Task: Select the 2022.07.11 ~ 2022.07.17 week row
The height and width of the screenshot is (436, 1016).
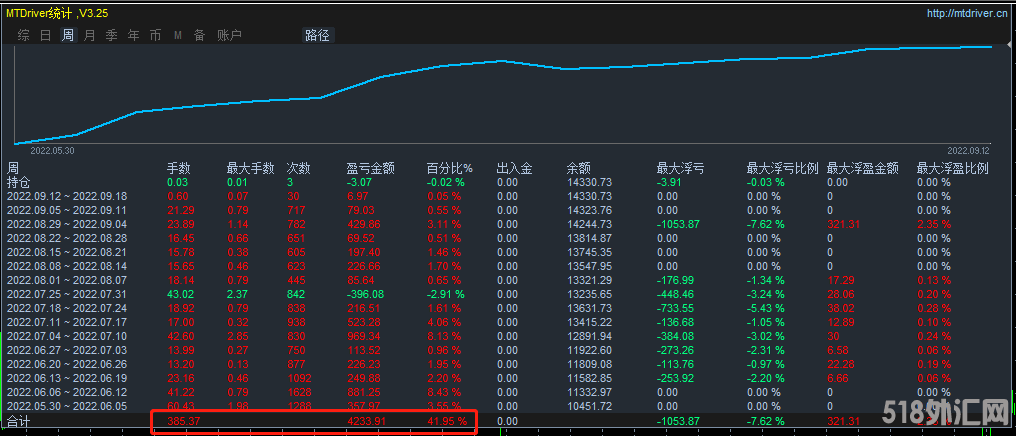Action: click(505, 322)
